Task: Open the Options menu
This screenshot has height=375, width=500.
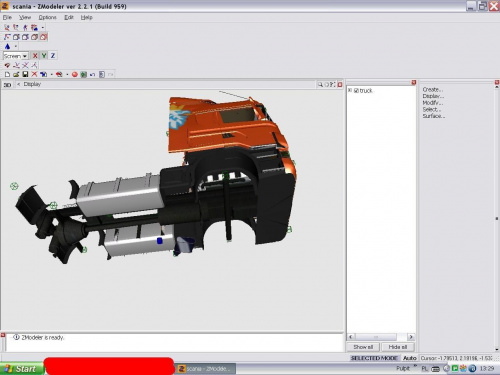Action: coord(47,17)
